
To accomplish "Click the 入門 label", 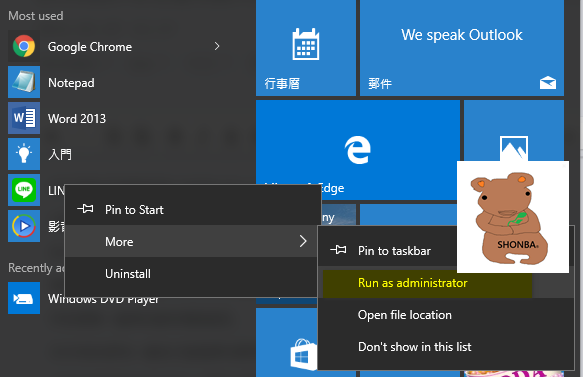I will point(60,154).
